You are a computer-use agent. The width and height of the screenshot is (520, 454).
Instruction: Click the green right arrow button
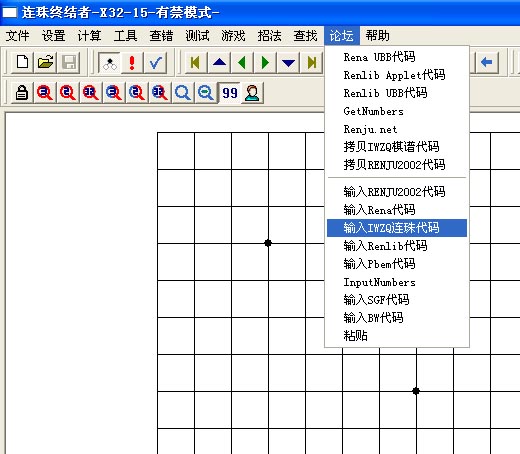tap(265, 62)
